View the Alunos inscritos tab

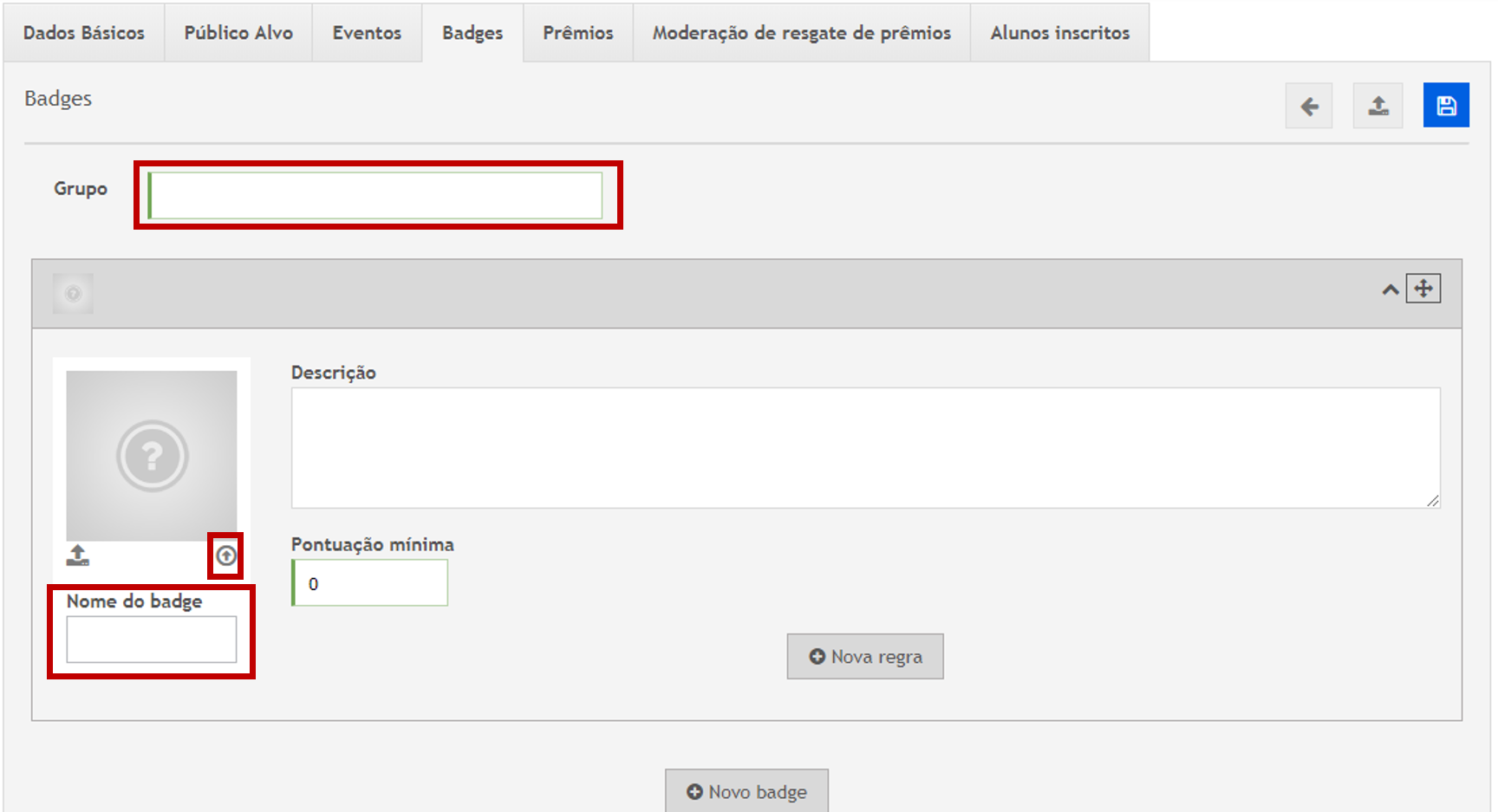1059,33
